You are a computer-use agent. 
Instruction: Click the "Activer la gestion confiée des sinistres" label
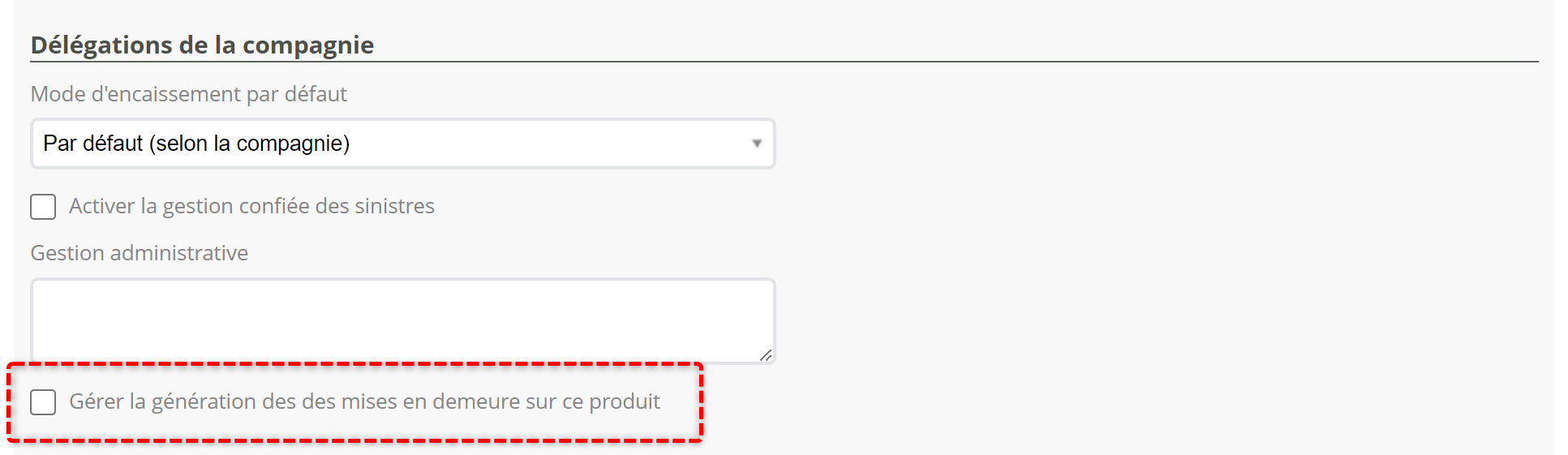click(x=251, y=206)
